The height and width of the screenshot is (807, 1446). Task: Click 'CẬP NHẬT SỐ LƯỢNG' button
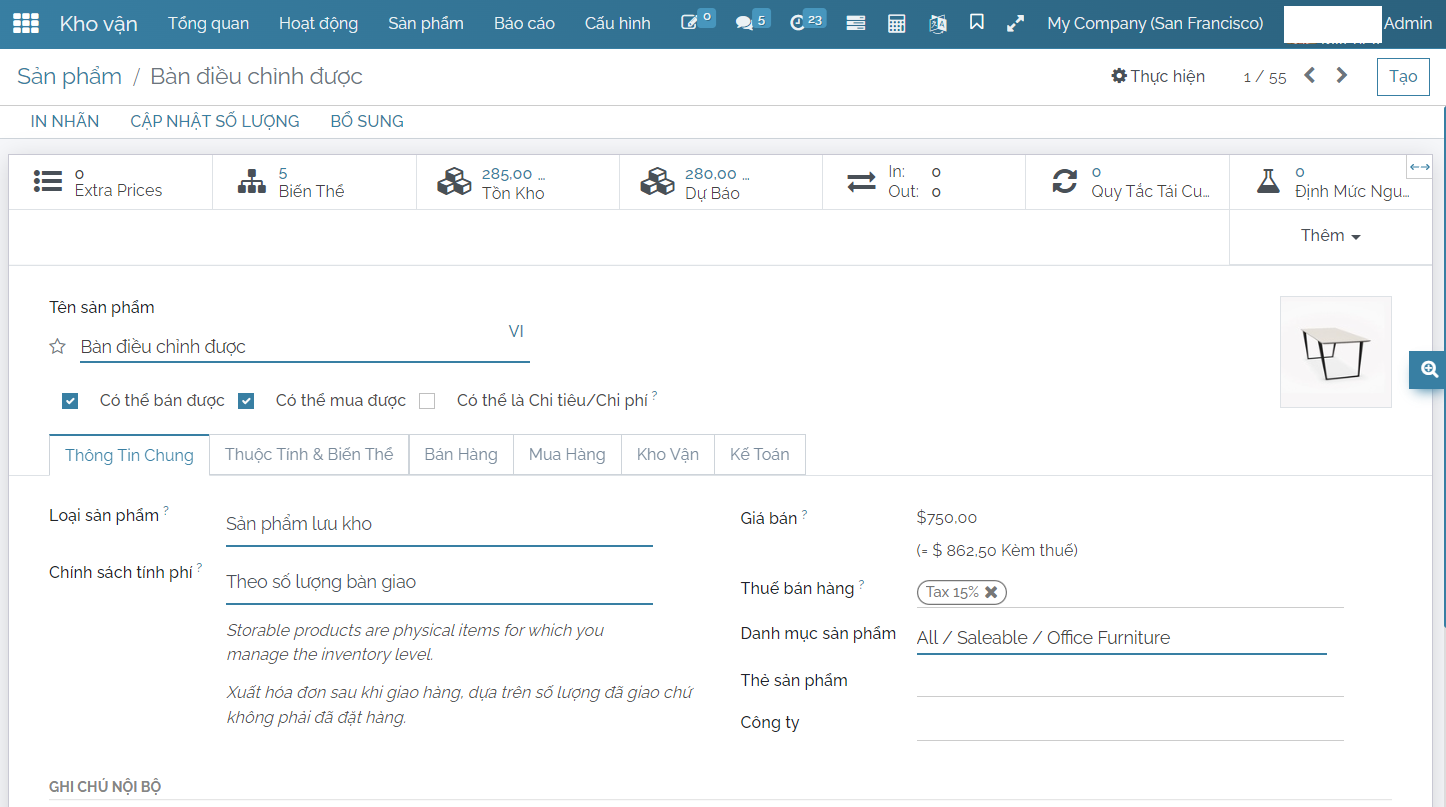click(x=215, y=121)
